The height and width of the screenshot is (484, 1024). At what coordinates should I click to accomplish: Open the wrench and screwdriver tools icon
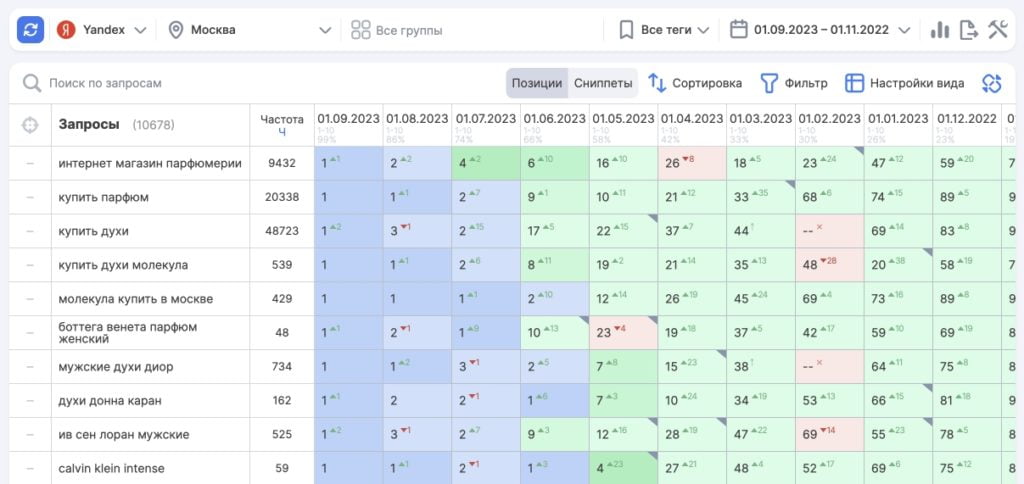pos(997,30)
